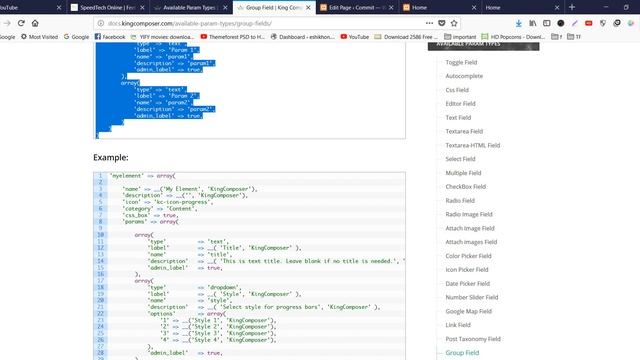Viewport: 640px width, 360px height.
Task: Open Editor Field in sidebar
Action: pyautogui.click(x=460, y=104)
